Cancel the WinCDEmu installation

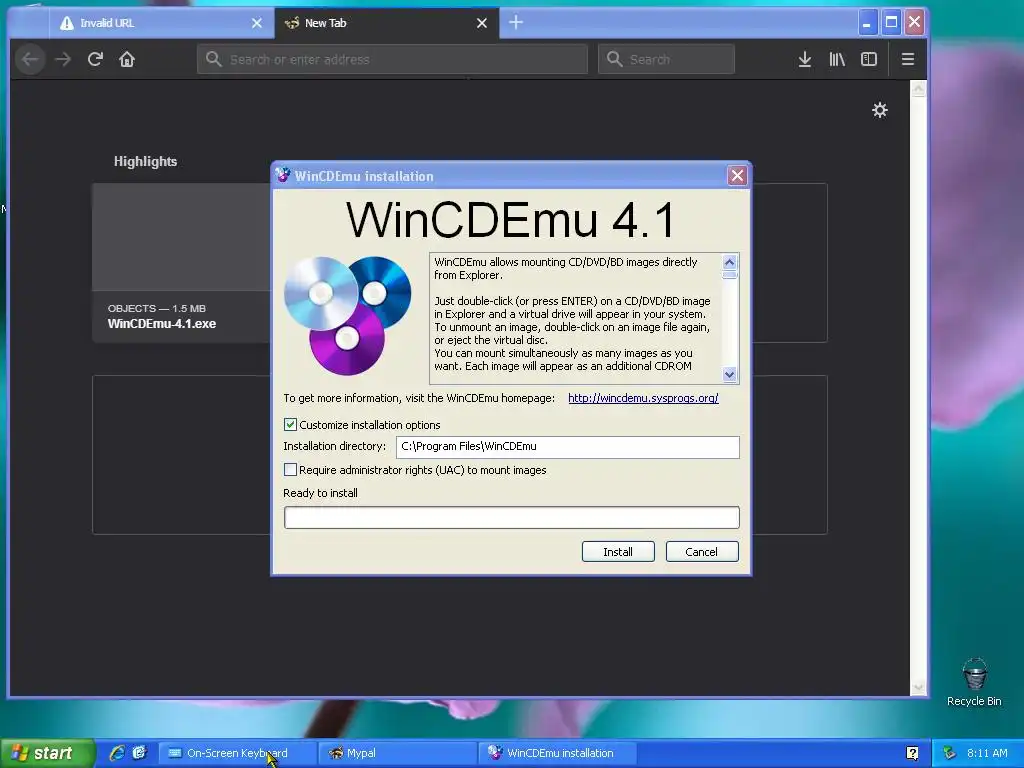tap(701, 552)
